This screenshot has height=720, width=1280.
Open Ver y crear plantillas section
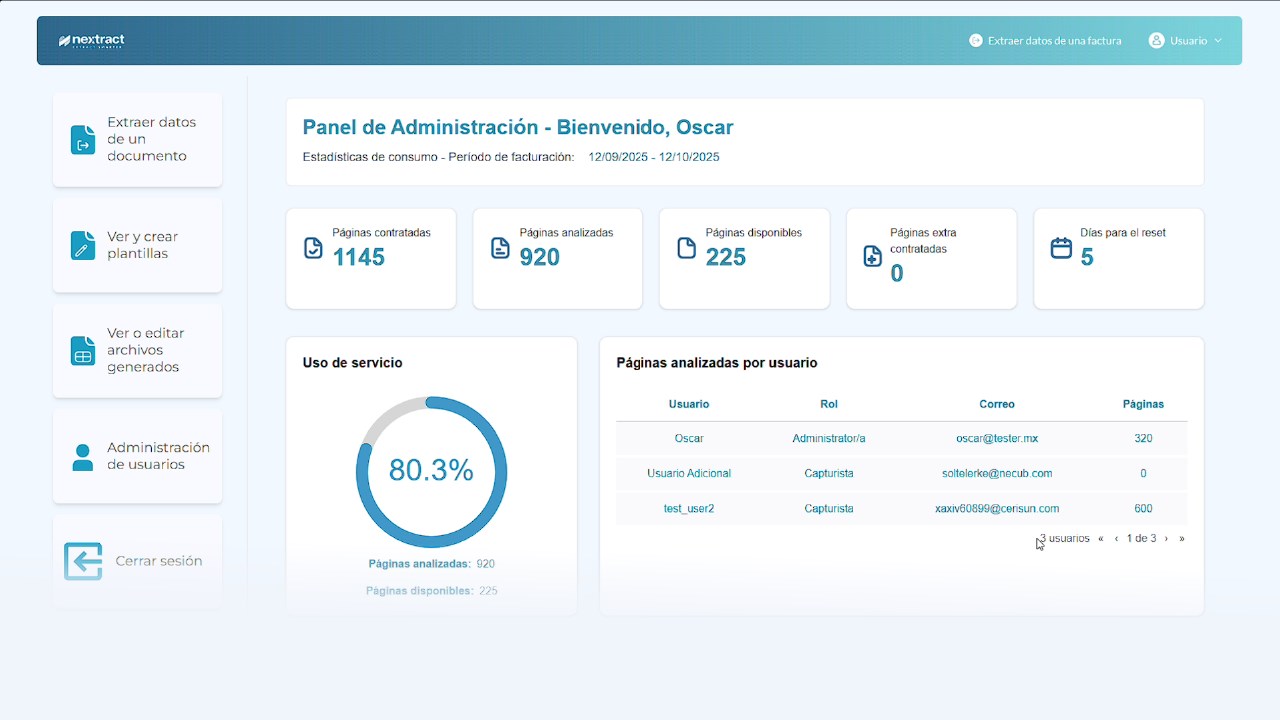[x=137, y=245]
